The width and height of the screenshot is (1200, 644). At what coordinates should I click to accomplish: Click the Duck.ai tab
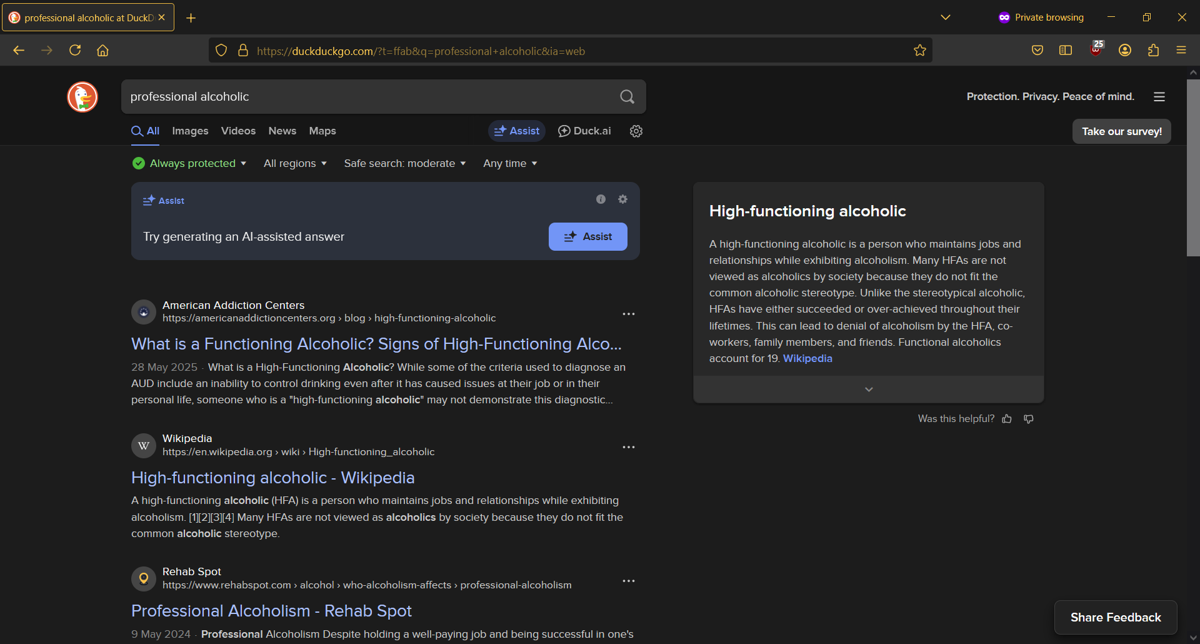point(584,131)
